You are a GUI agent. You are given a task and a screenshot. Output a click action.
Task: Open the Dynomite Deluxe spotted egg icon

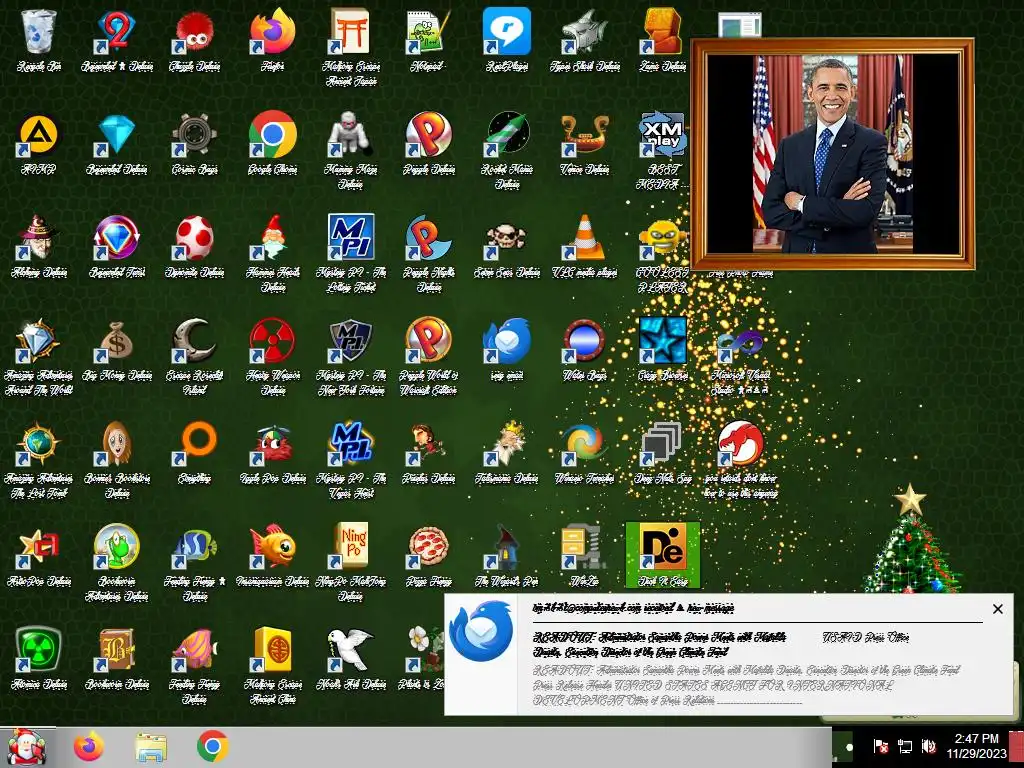click(x=195, y=237)
